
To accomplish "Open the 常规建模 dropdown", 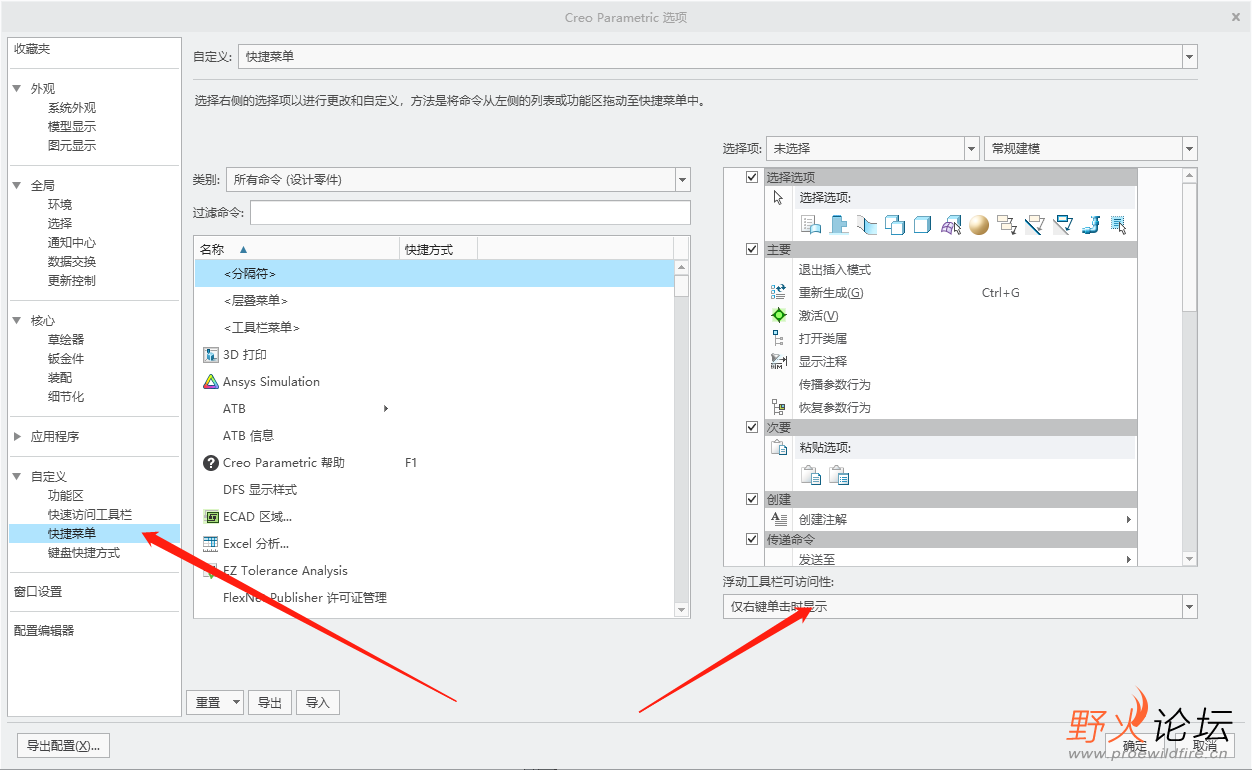I will [1189, 148].
